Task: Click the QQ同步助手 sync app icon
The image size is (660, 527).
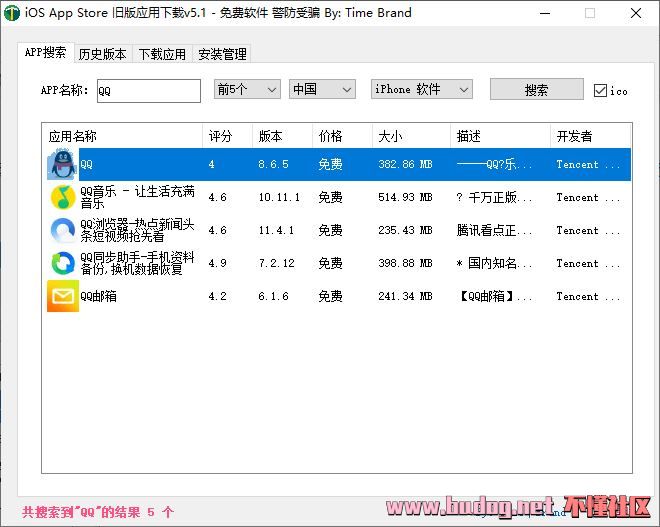Action: (62, 264)
